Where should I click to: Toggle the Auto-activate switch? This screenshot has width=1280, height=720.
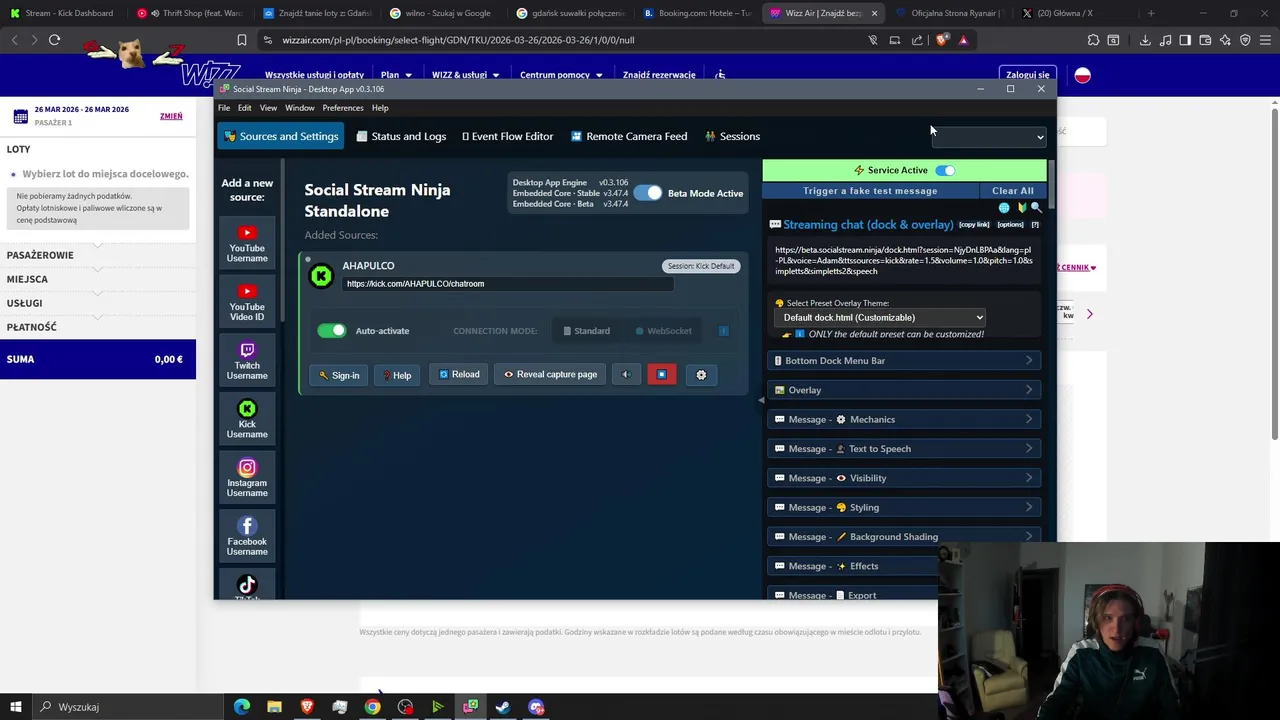[331, 331]
